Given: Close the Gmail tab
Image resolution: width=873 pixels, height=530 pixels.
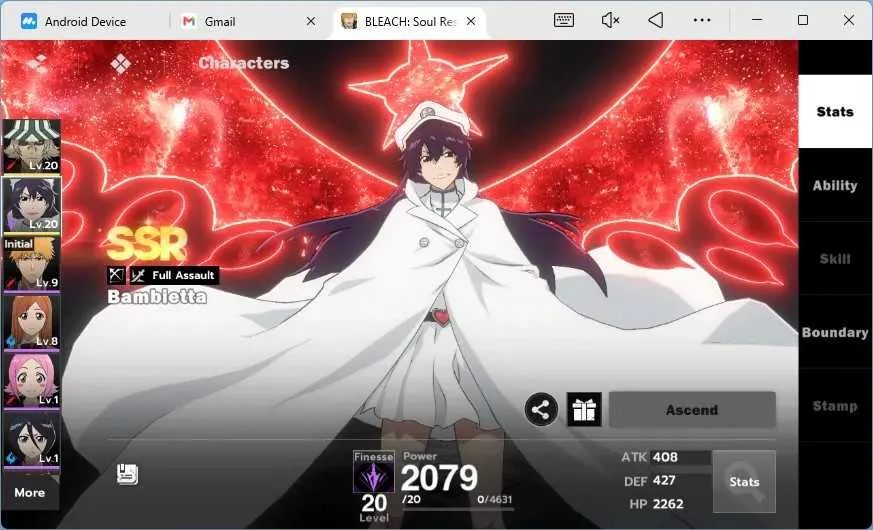Looking at the screenshot, I should [311, 21].
